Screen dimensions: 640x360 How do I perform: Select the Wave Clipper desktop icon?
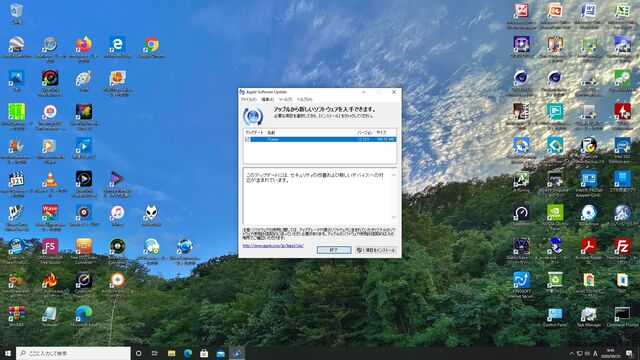(50, 213)
